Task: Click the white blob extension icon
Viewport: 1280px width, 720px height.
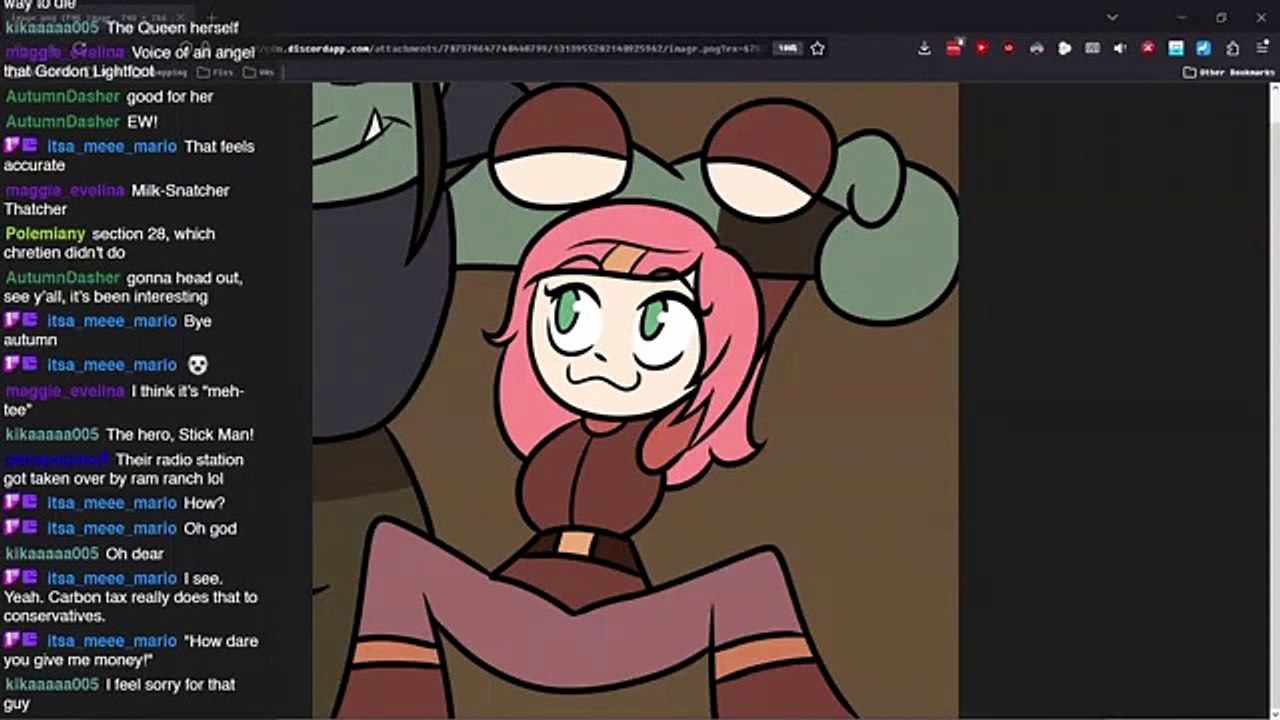Action: (x=1065, y=48)
